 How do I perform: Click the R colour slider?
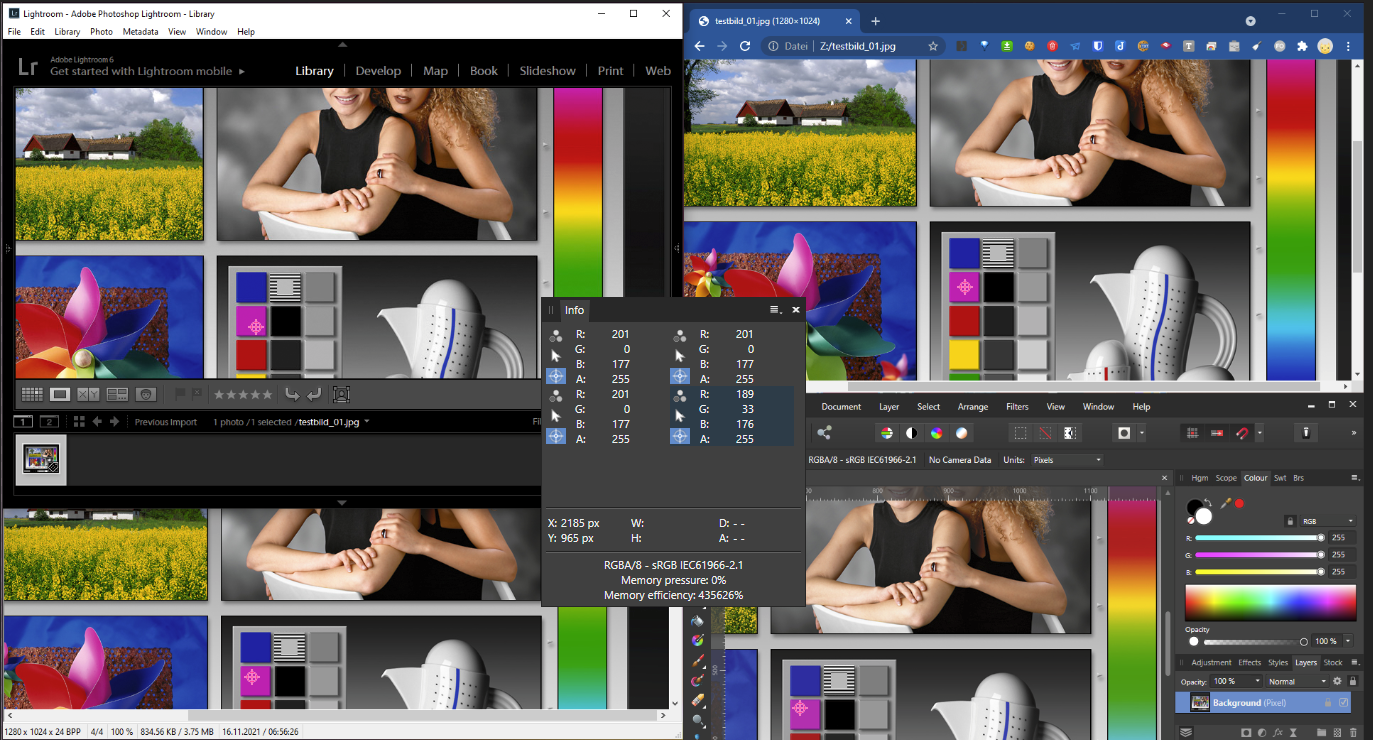click(1260, 537)
